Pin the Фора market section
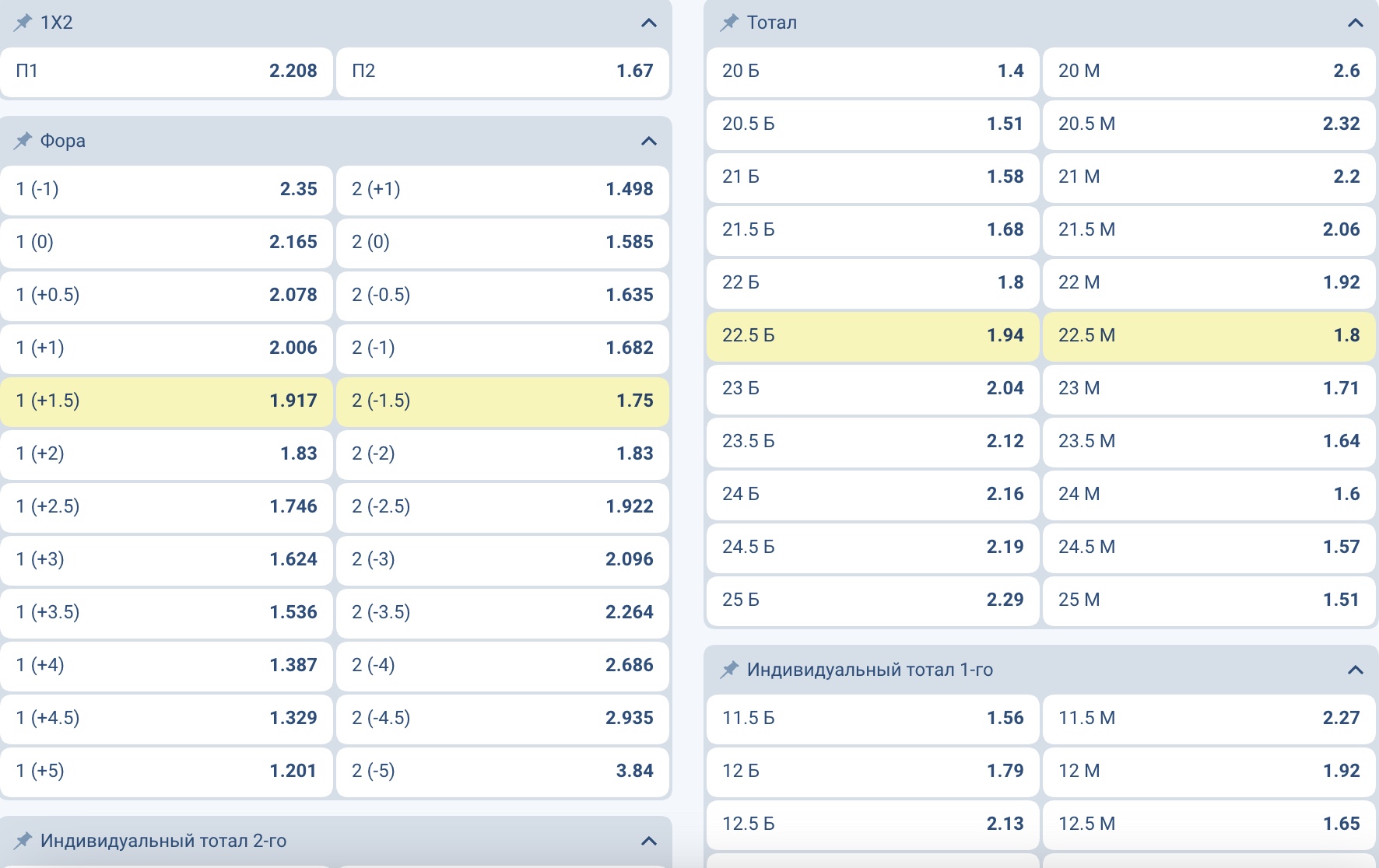 pyautogui.click(x=23, y=141)
